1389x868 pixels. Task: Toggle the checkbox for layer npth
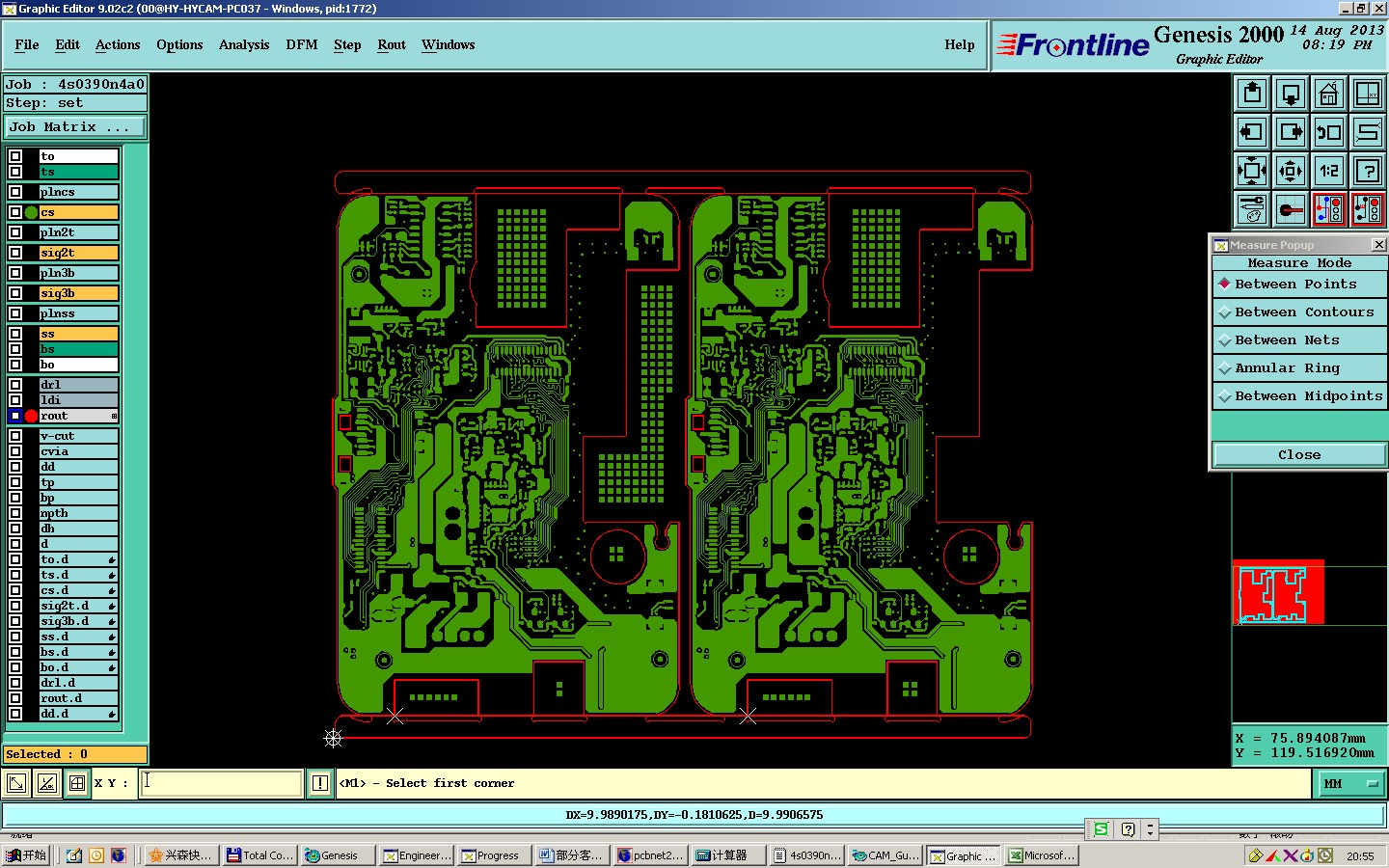(15, 513)
